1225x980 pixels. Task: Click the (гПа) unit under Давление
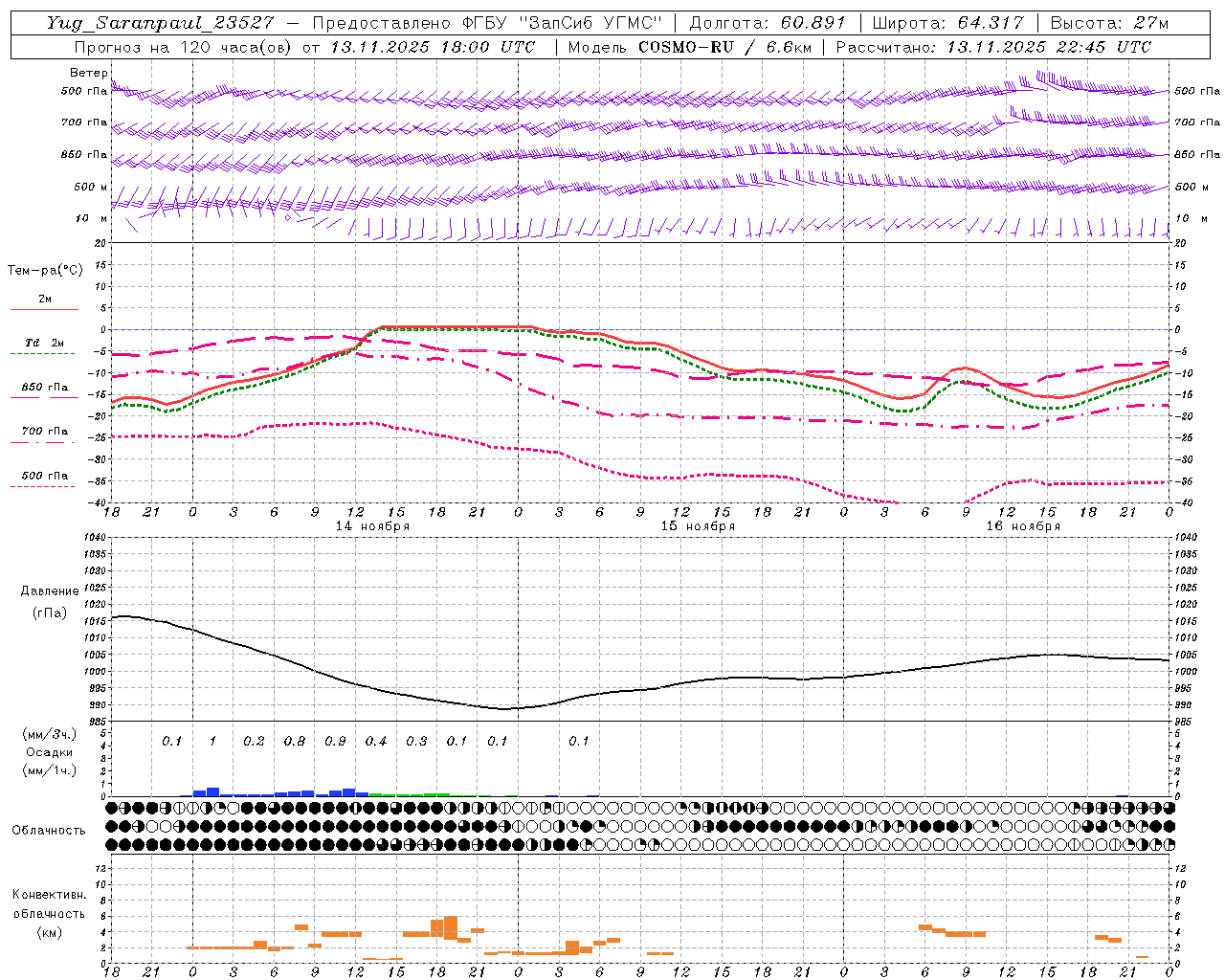(x=50, y=612)
